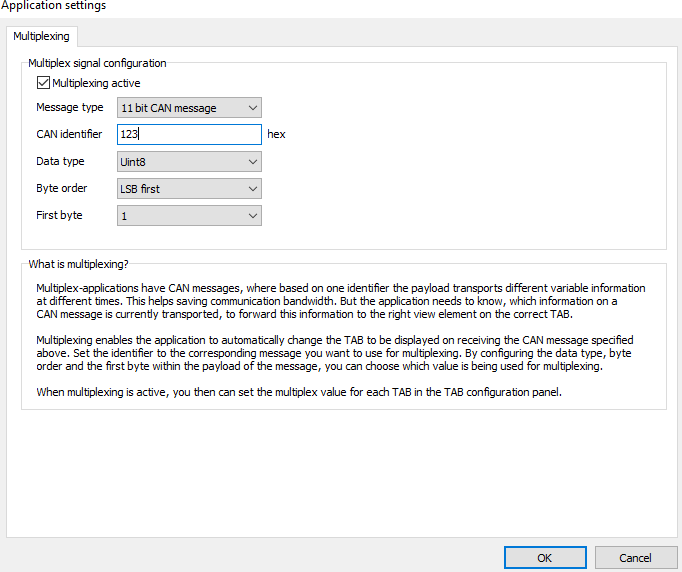This screenshot has width=682, height=572.
Task: Click the Application settings window title
Action: pyautogui.click(x=53, y=6)
